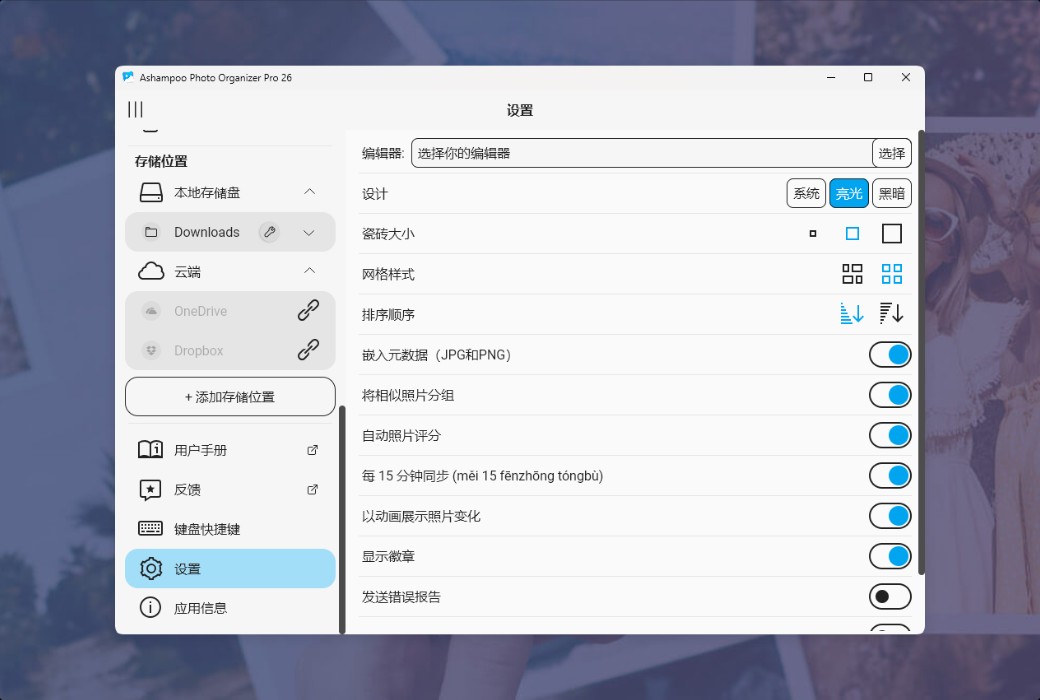Click the link icon beside Dropbox
1040x700 pixels.
coord(306,350)
